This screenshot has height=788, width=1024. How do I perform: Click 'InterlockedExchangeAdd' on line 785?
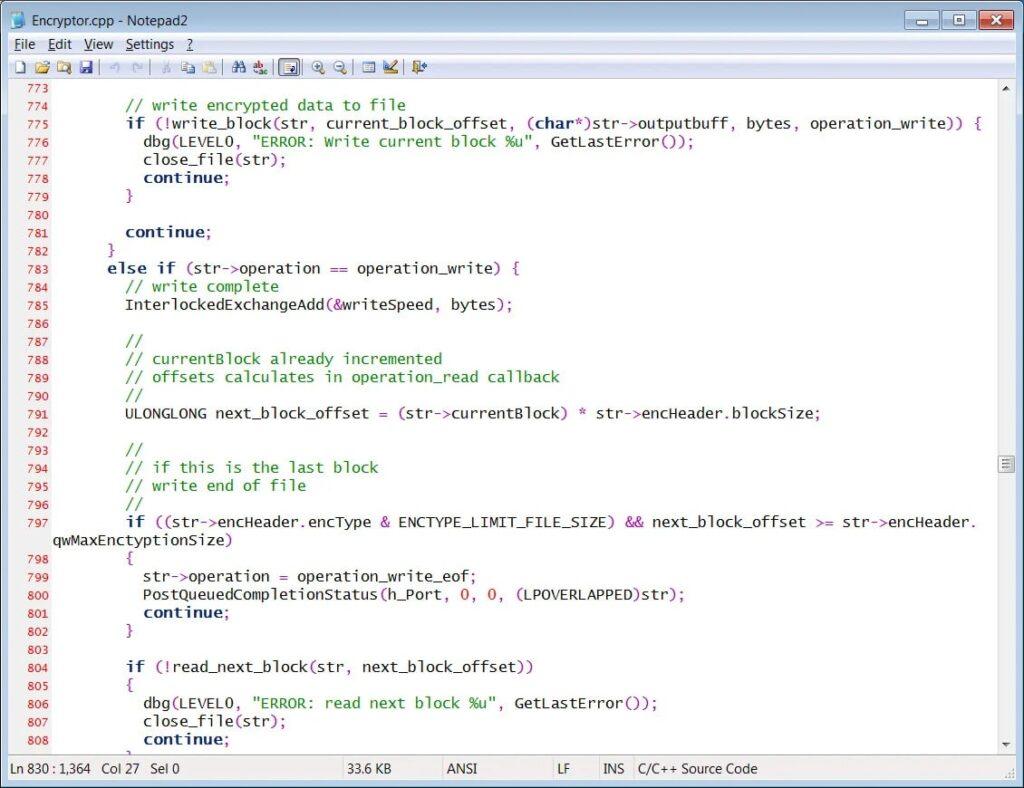tap(225, 305)
